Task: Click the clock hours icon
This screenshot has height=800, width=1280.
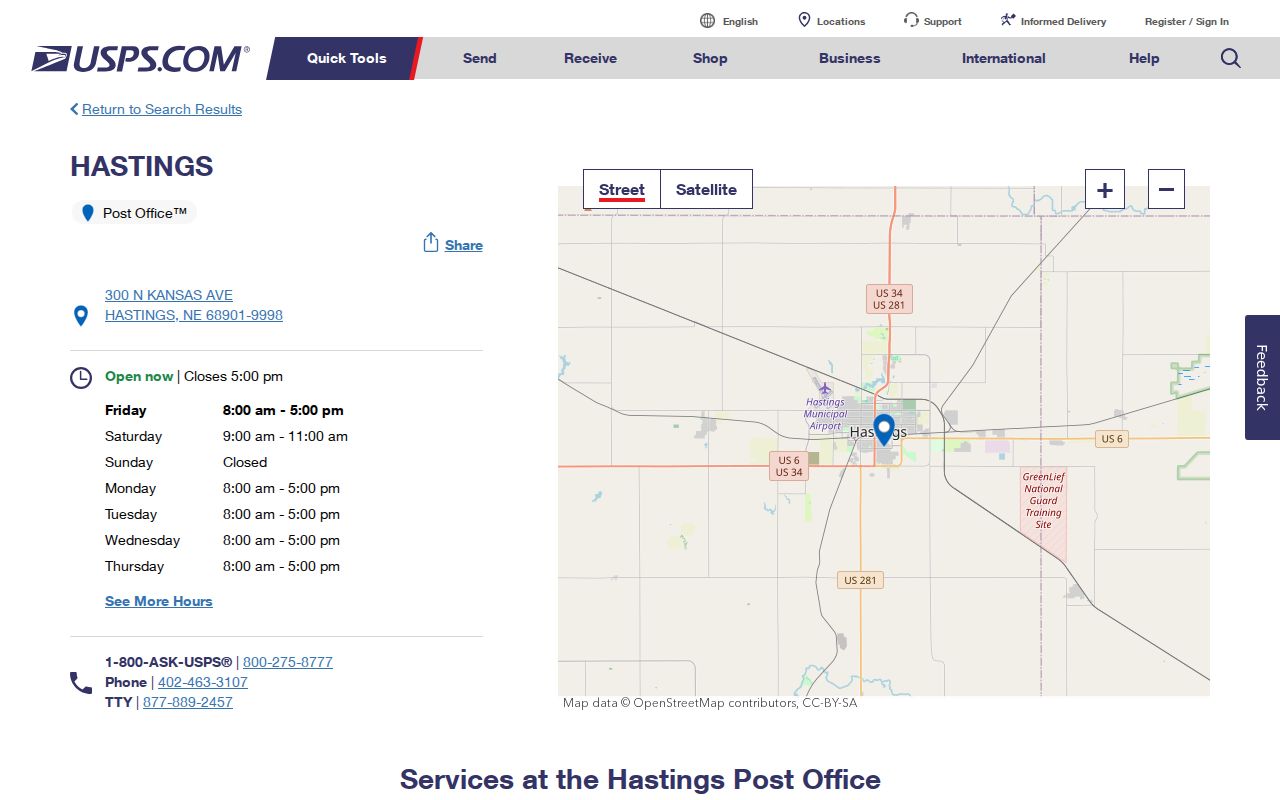Action: (x=81, y=378)
